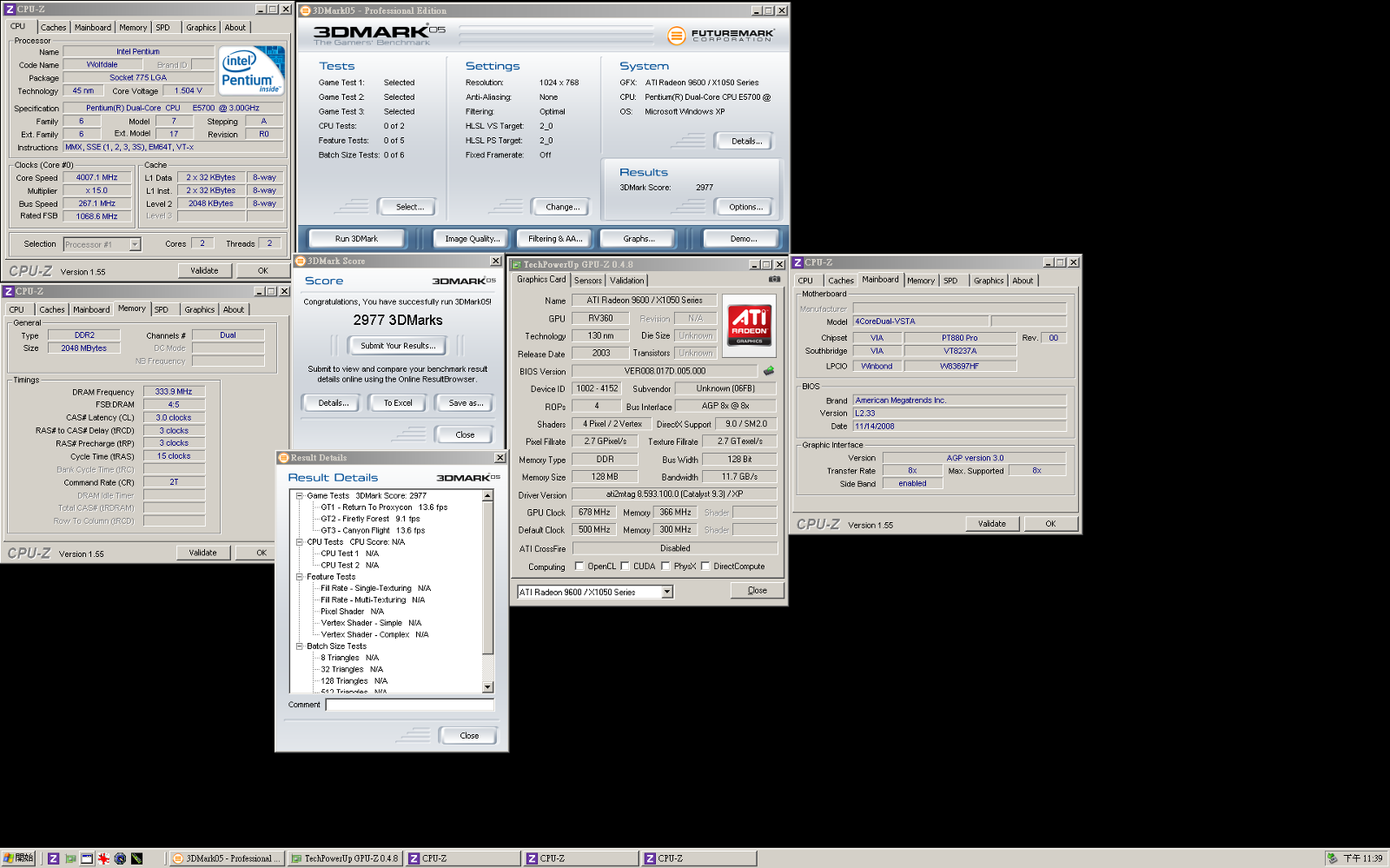The image size is (1390, 868).
Task: Open the Start menu button
Action: tap(18, 858)
